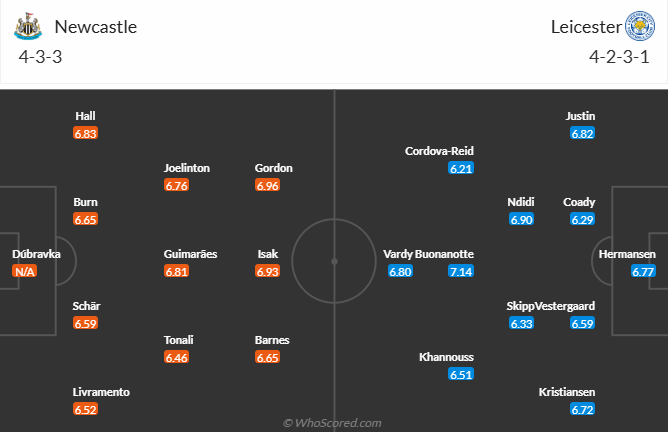668x432 pixels.
Task: Select Isak's 6.93 rating badge
Action: (268, 271)
